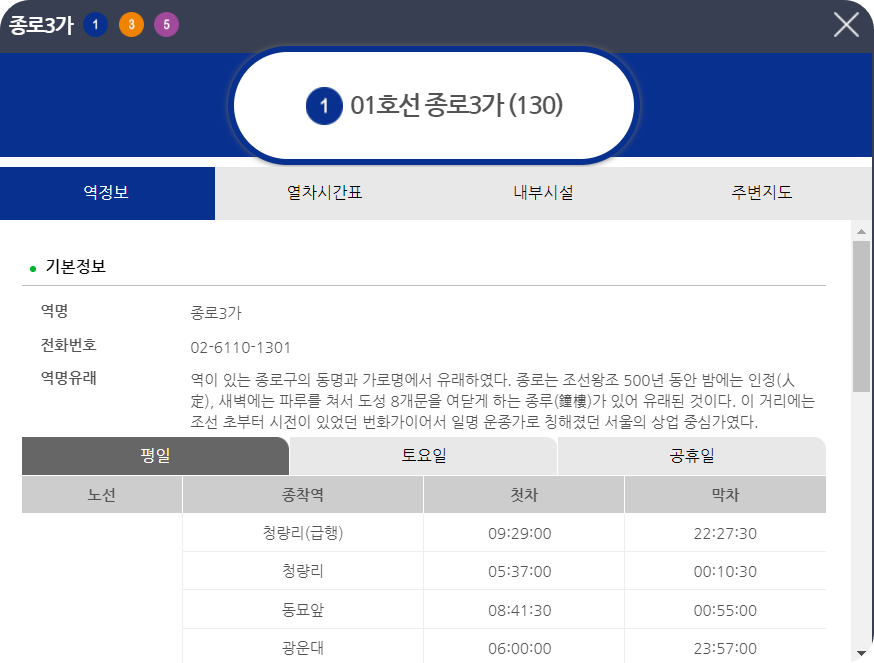Select the 평일 schedule toggle
874x663 pixels.
pyautogui.click(x=155, y=456)
